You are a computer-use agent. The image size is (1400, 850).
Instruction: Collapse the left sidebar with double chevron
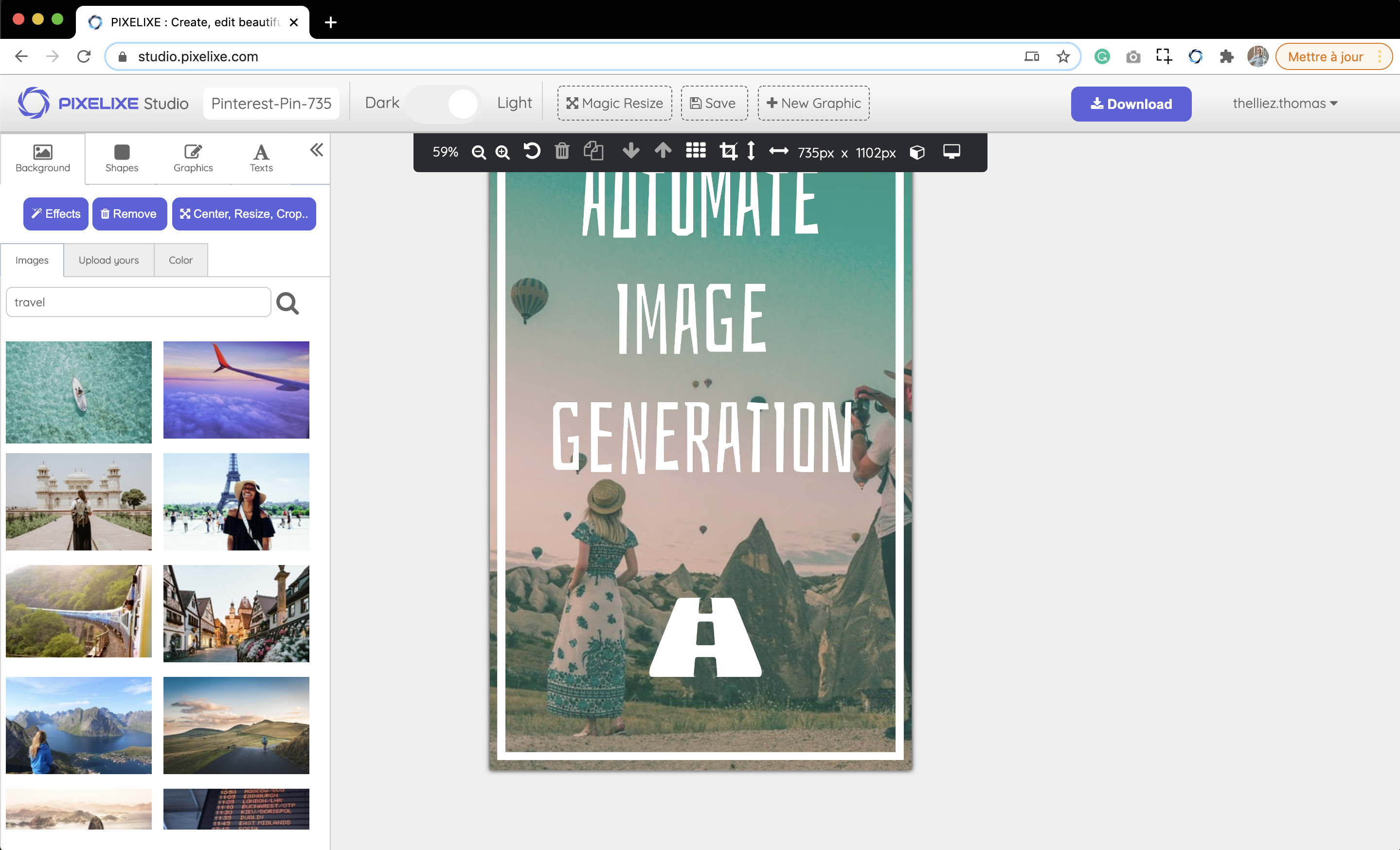coord(317,150)
